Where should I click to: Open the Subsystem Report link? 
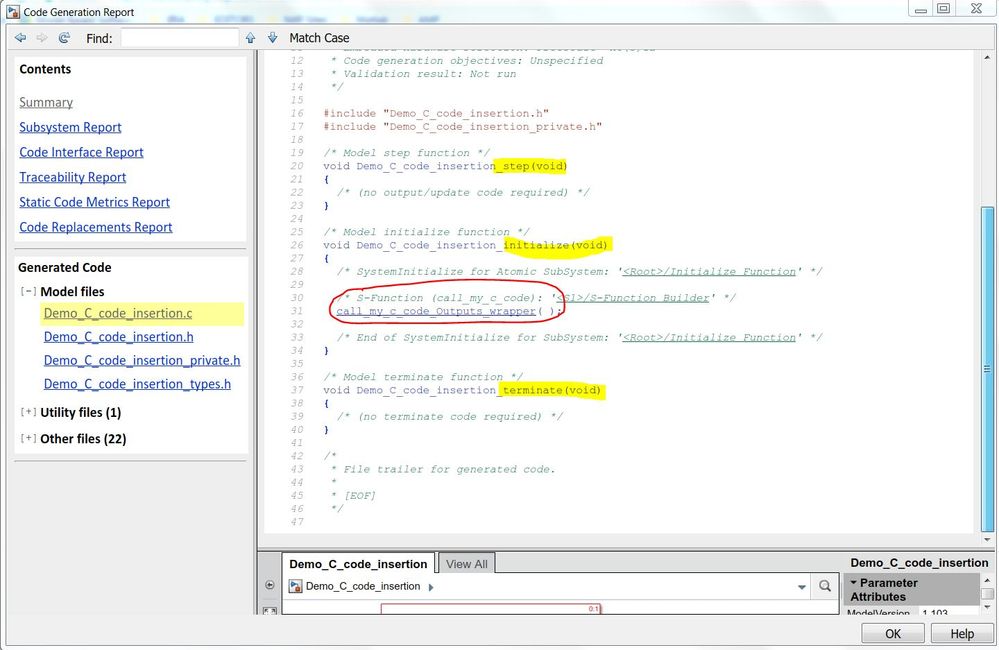tap(70, 127)
